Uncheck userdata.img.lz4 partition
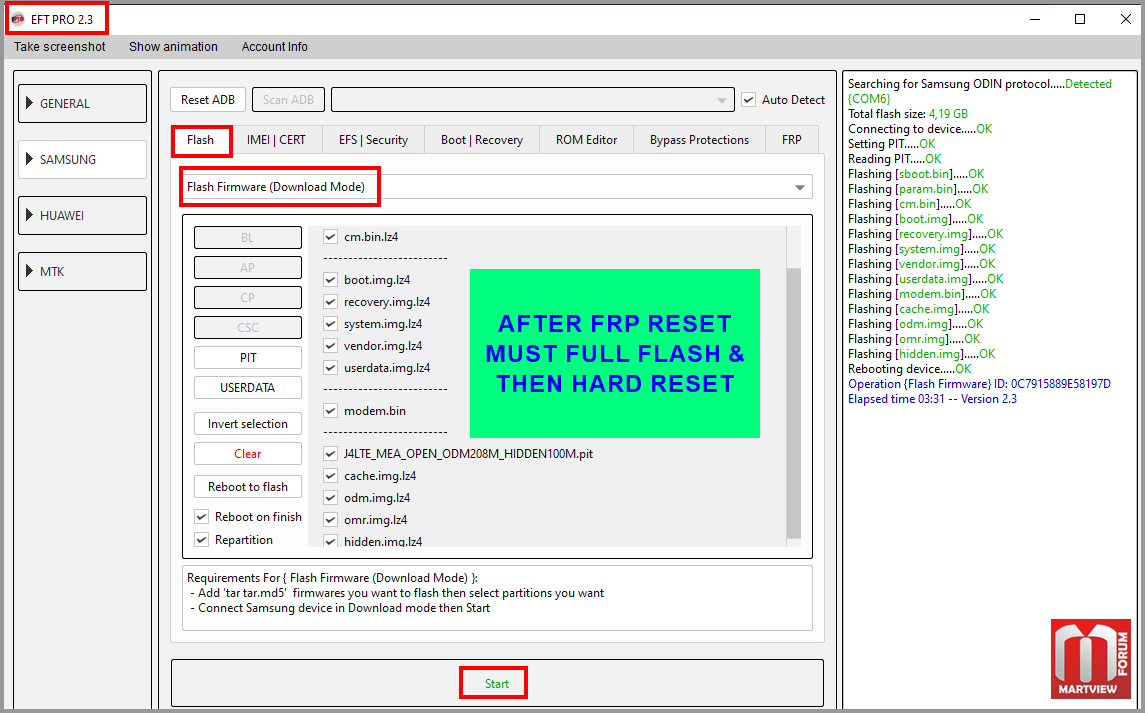 331,367
